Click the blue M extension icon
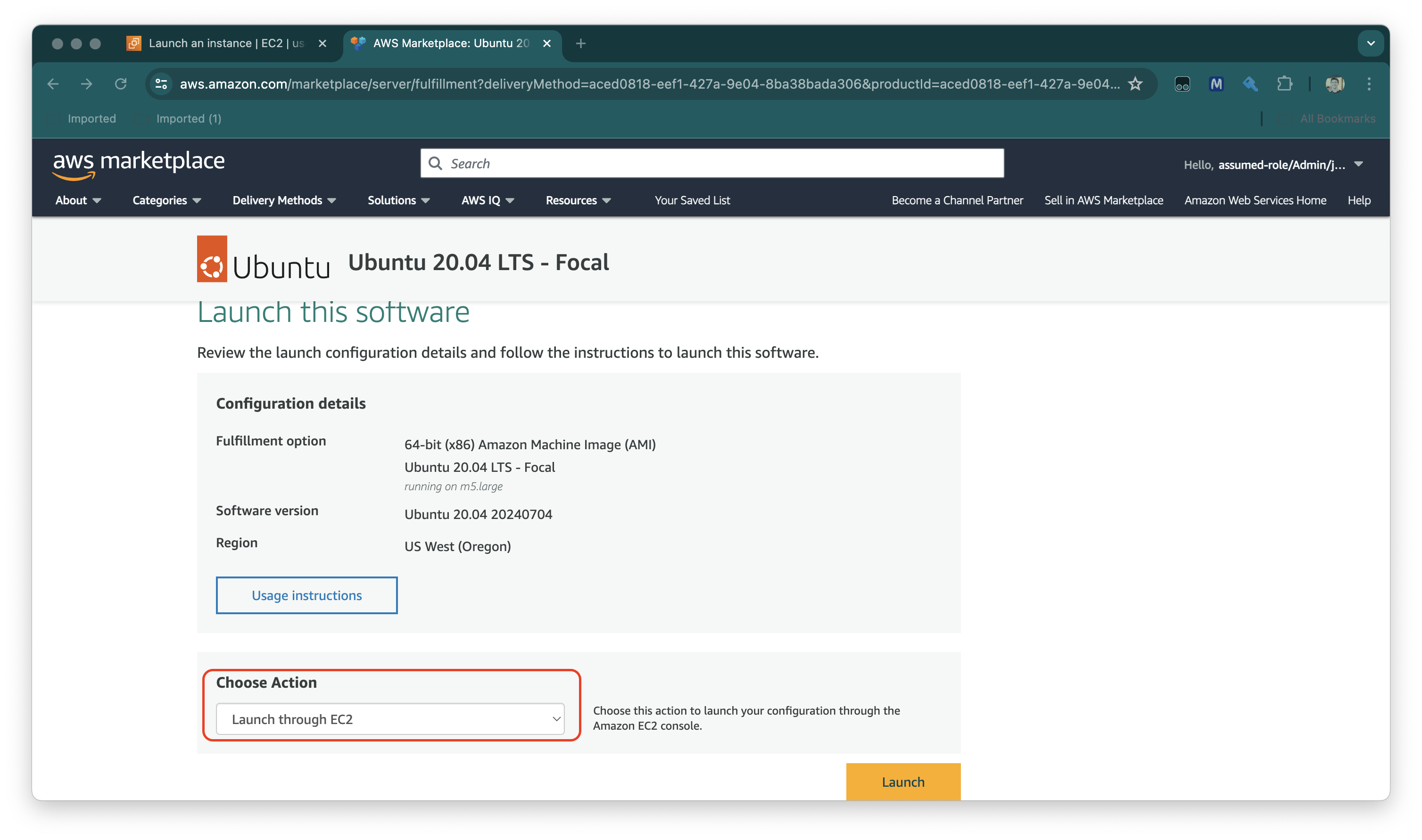The width and height of the screenshot is (1422, 840). (1216, 84)
